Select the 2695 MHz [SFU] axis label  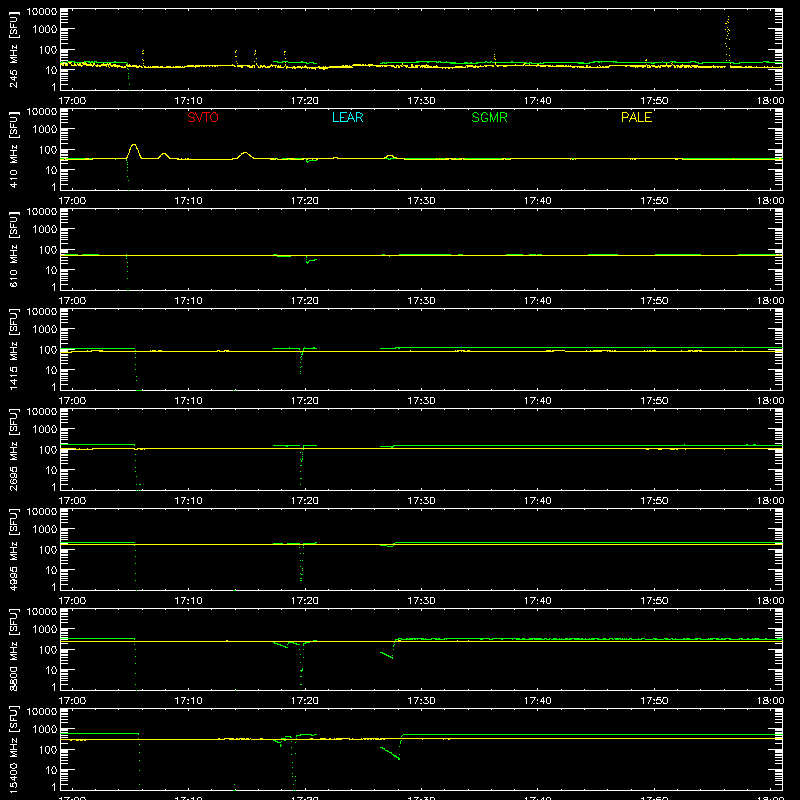click(x=13, y=449)
